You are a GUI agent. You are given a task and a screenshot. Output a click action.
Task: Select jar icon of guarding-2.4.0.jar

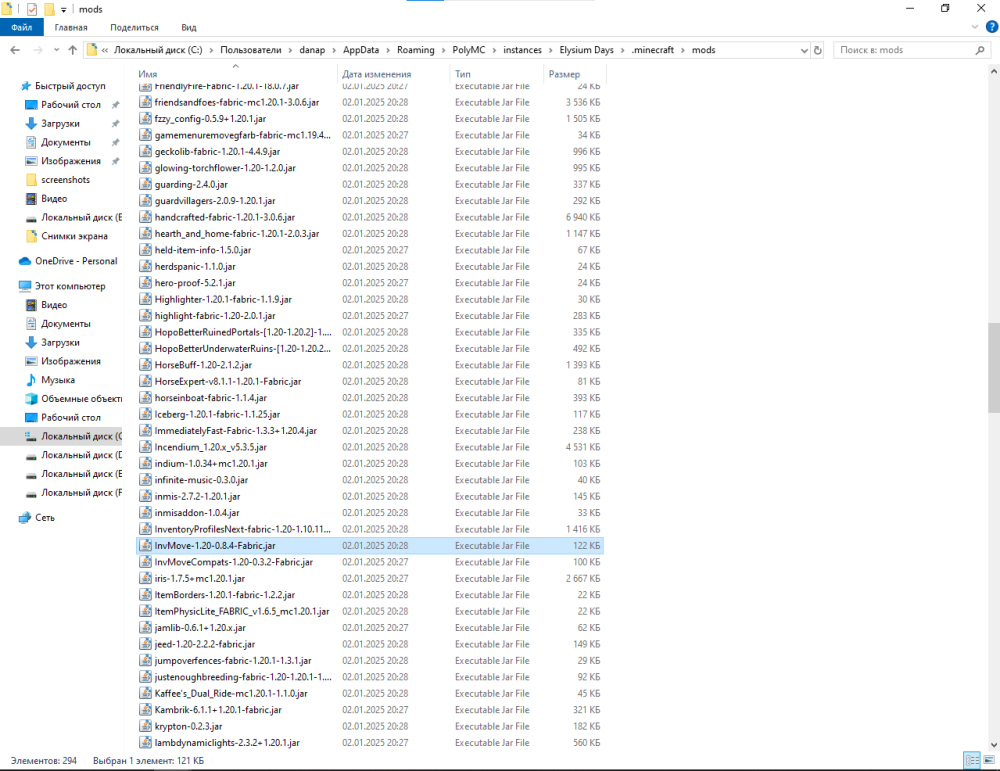145,184
